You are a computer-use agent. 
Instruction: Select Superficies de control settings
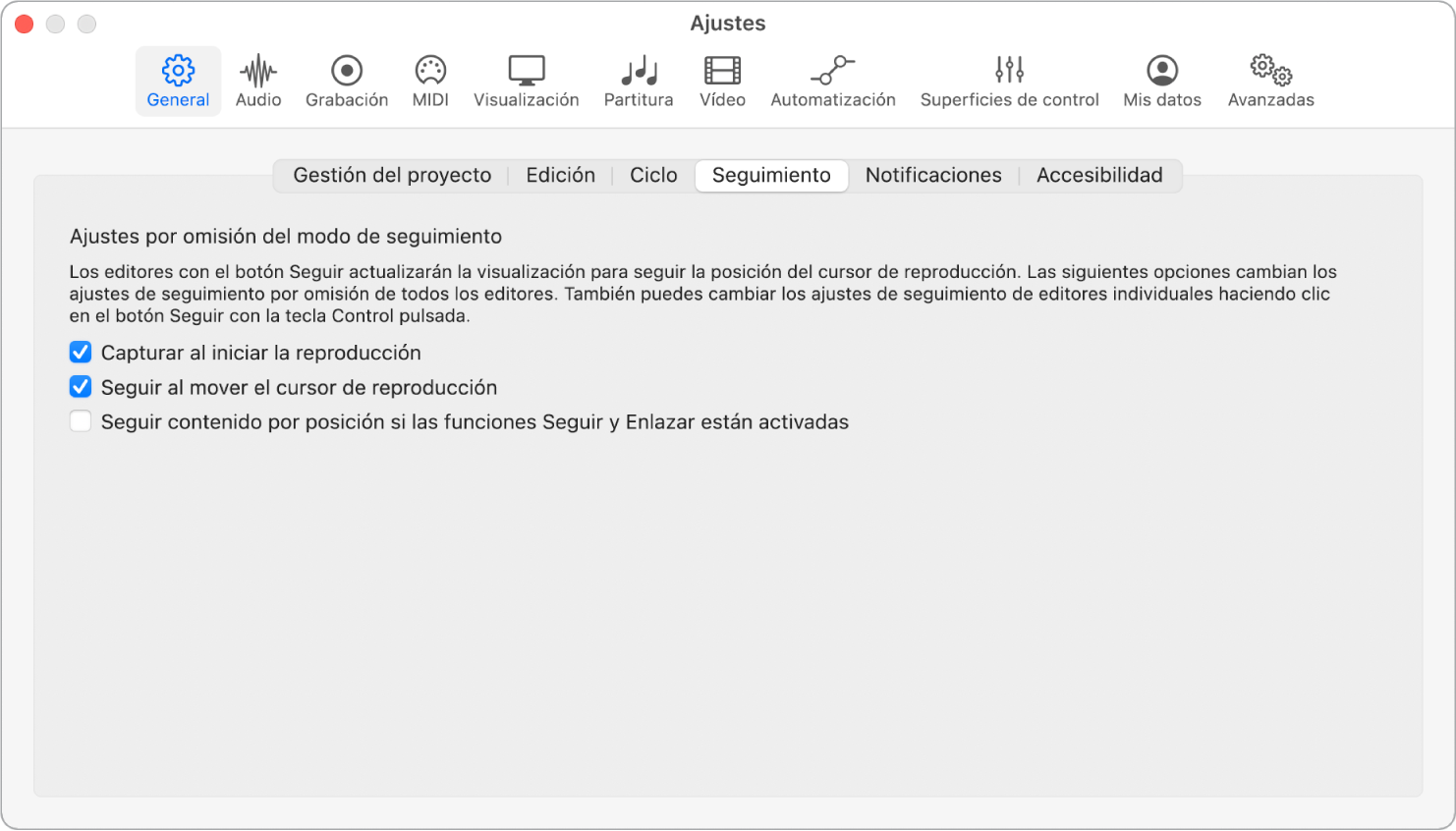click(x=1009, y=79)
